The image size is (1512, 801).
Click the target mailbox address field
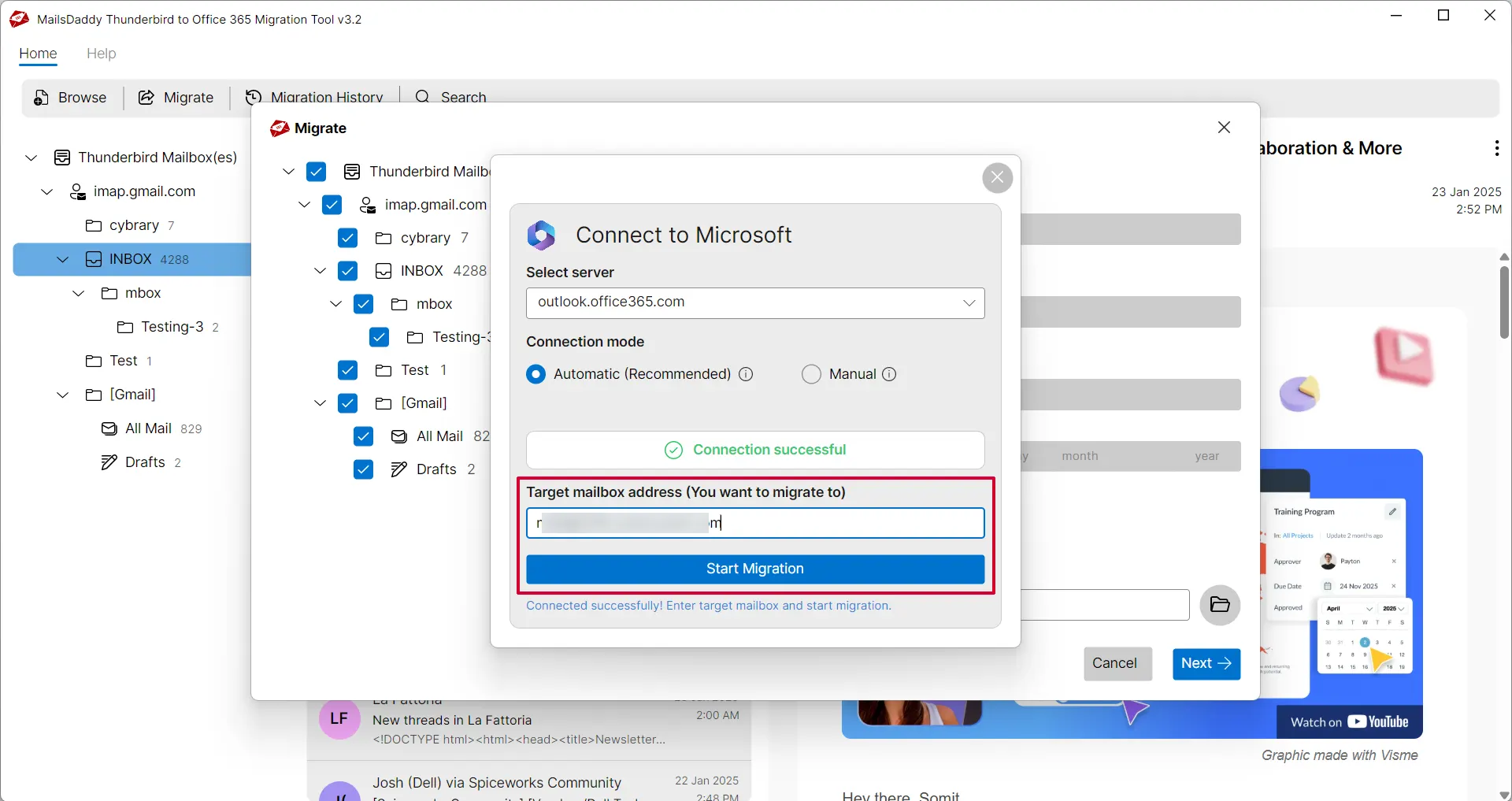(755, 523)
